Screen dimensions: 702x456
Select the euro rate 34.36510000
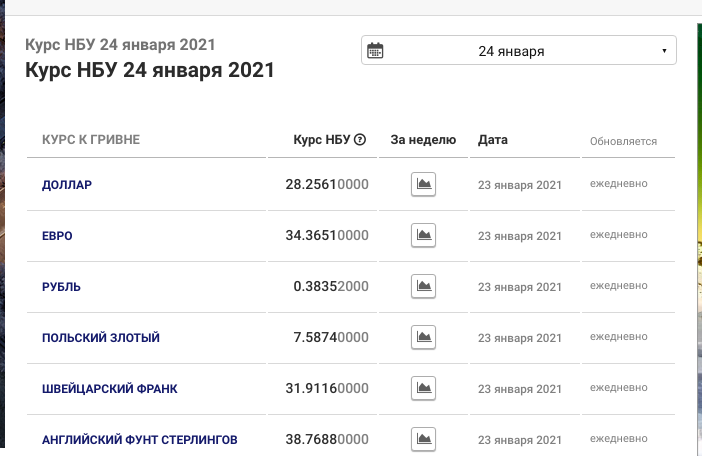click(x=327, y=235)
